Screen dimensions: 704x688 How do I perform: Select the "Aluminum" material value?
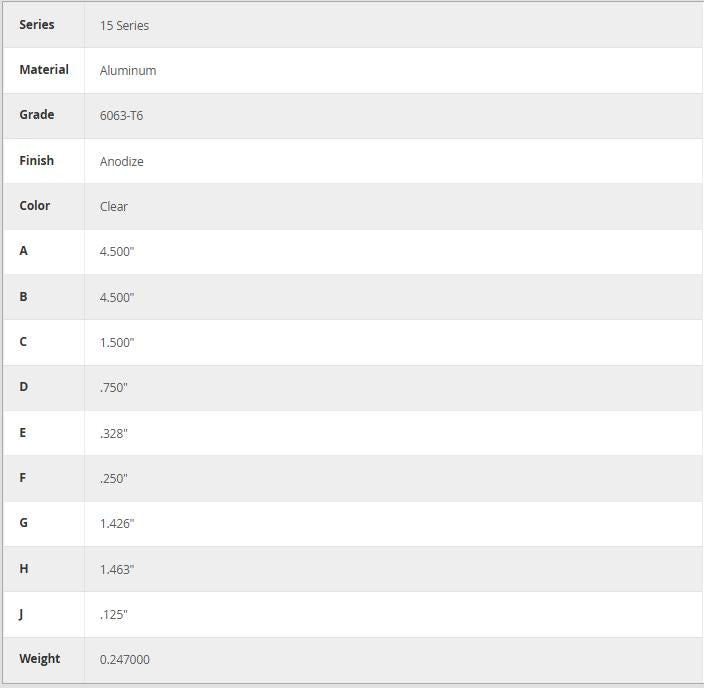pyautogui.click(x=128, y=71)
